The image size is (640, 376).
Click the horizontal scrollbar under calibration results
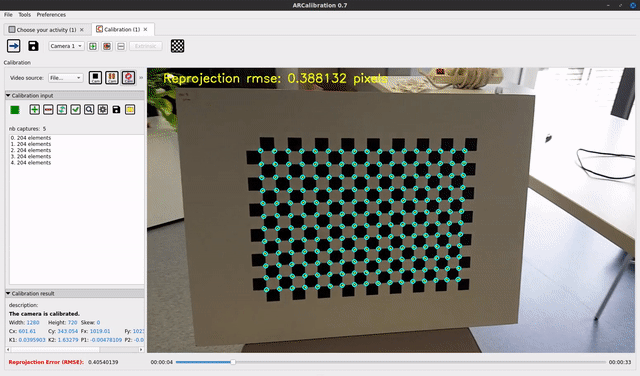75,349
